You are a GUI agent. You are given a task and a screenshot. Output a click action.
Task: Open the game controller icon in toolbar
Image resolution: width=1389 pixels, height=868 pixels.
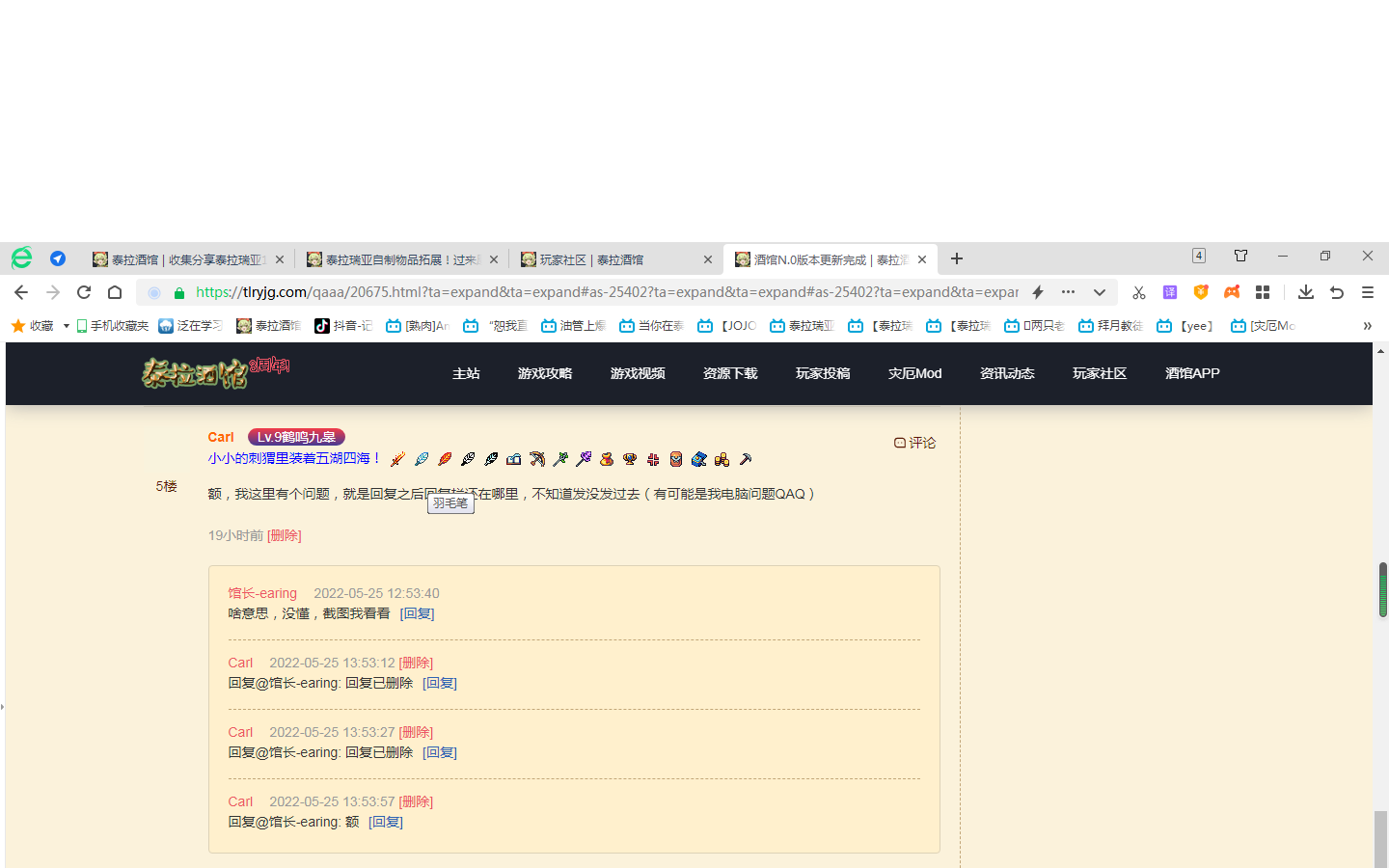click(1232, 292)
